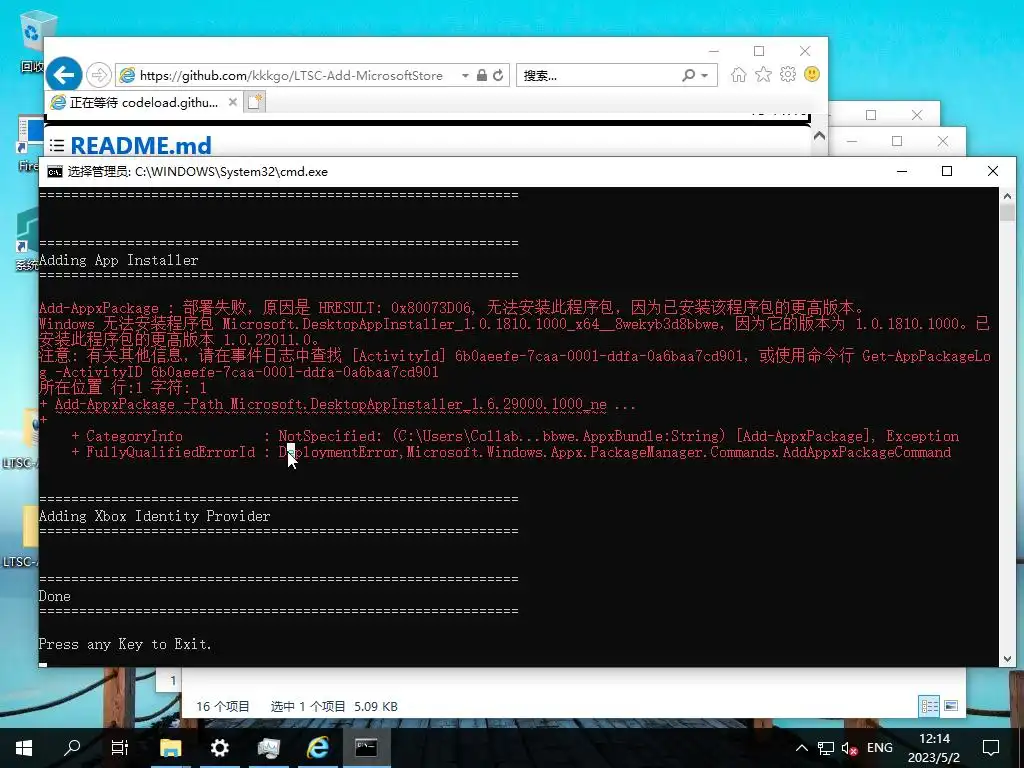The image size is (1024, 768).
Task: Open Task View on taskbar
Action: click(120, 748)
